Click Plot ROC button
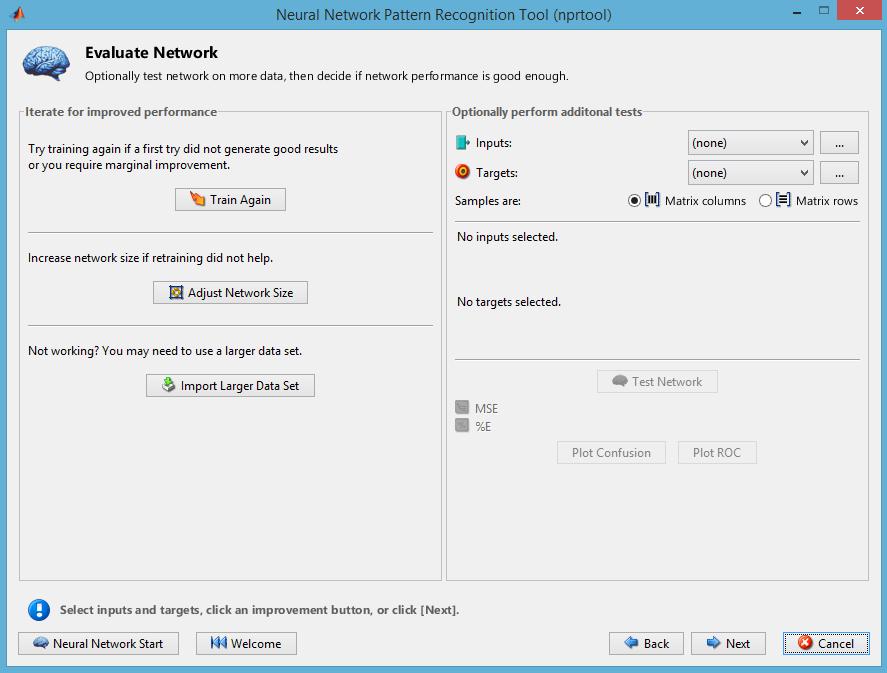The width and height of the screenshot is (887, 673). click(717, 452)
